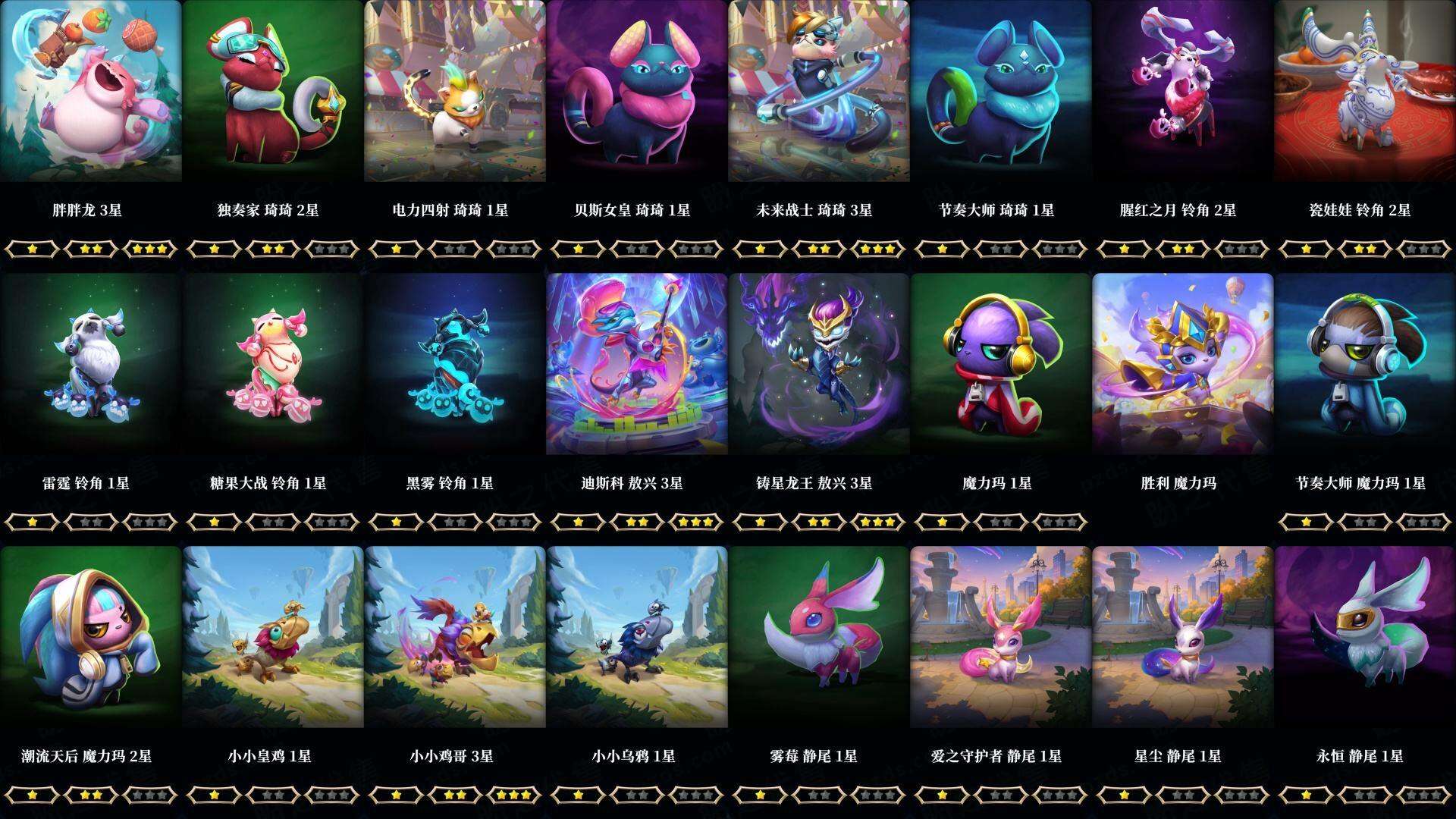Viewport: 1456px width, 819px height.
Task: Click the 雾莓 静尾 1星 label
Action: (x=814, y=756)
